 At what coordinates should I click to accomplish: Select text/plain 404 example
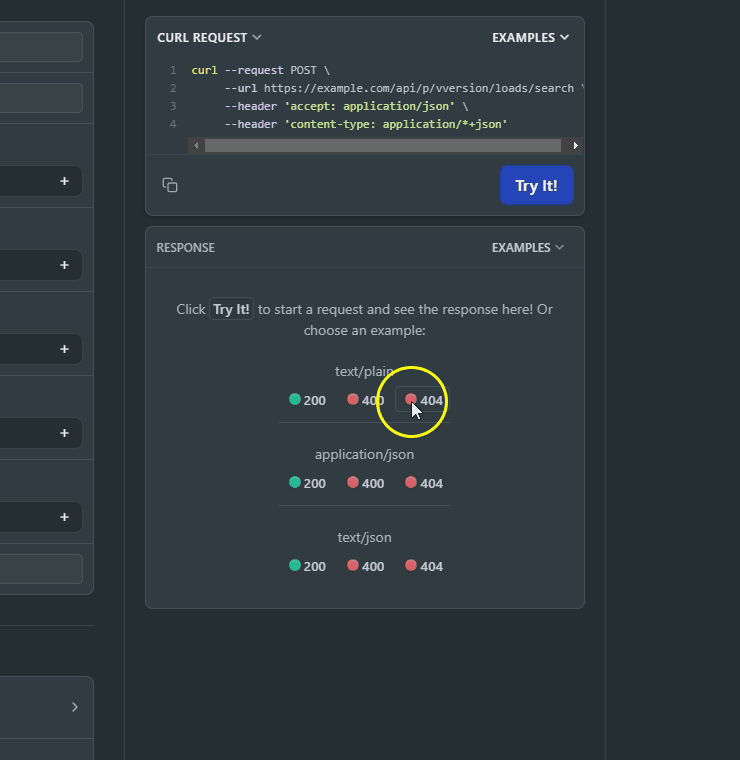[424, 400]
